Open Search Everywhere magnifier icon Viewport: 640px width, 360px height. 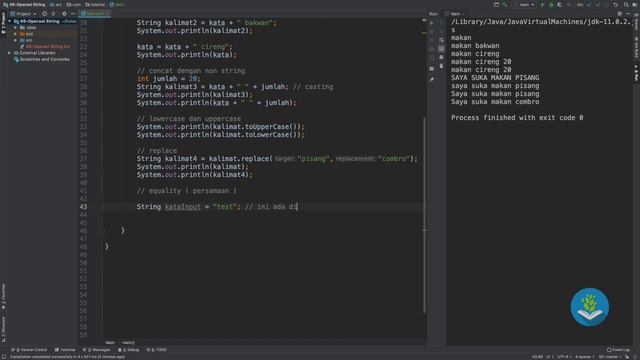626,5
